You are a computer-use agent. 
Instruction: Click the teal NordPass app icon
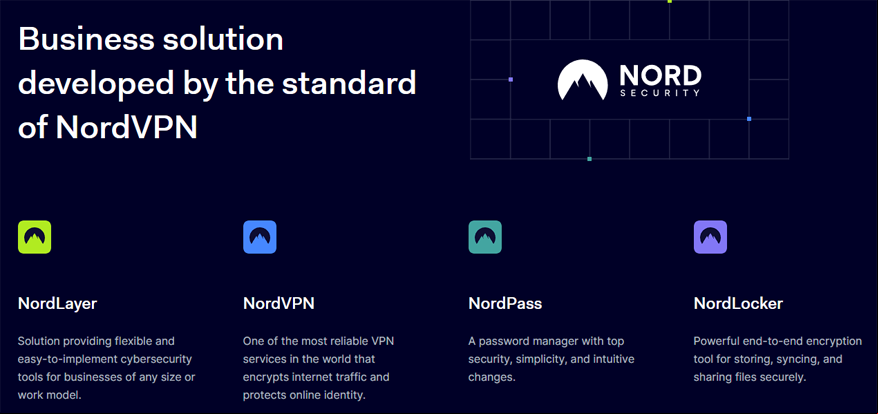coord(485,237)
